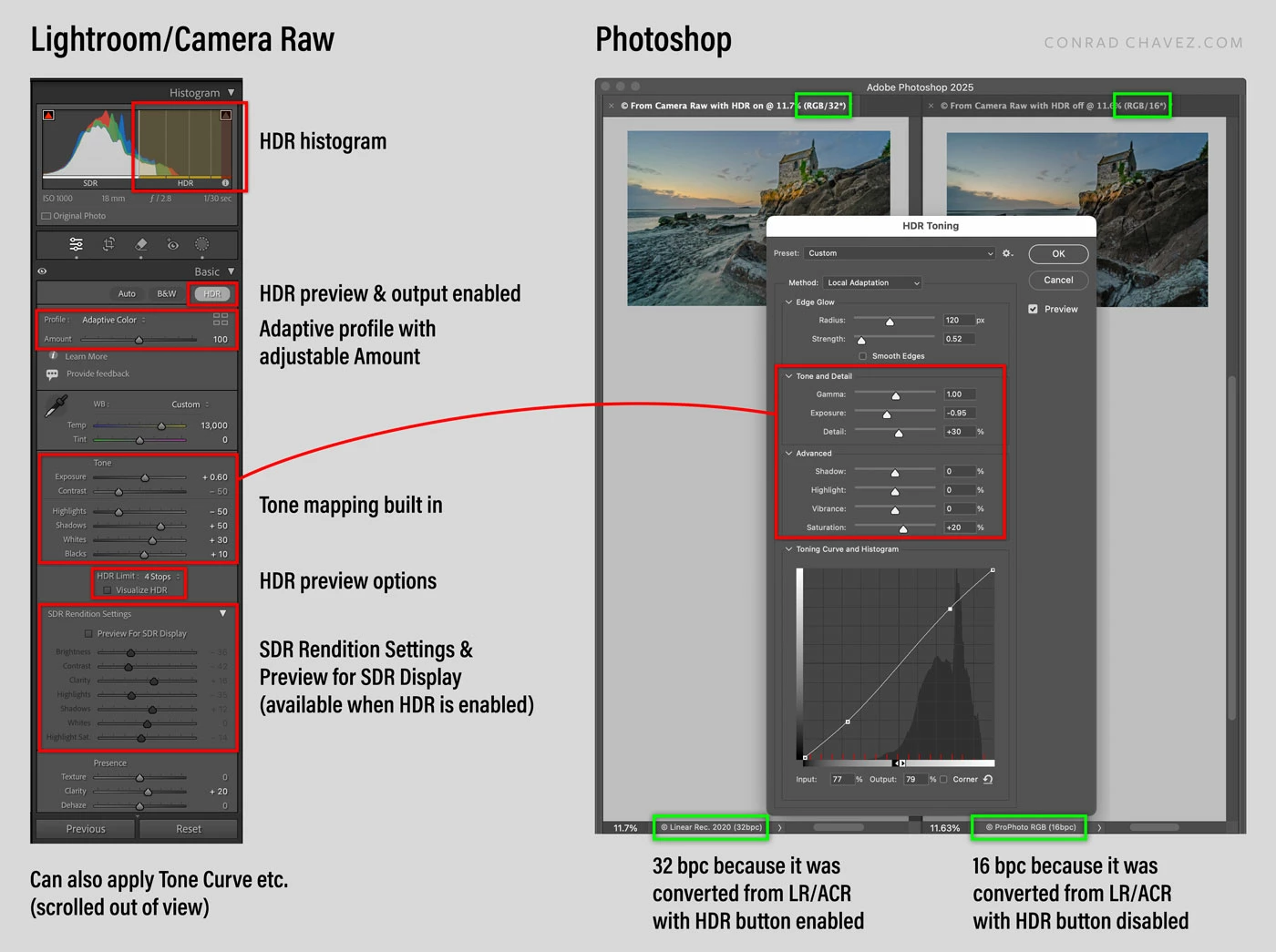Click the Amount slider handle
Screen dimensions: 1276x952
pos(139,340)
